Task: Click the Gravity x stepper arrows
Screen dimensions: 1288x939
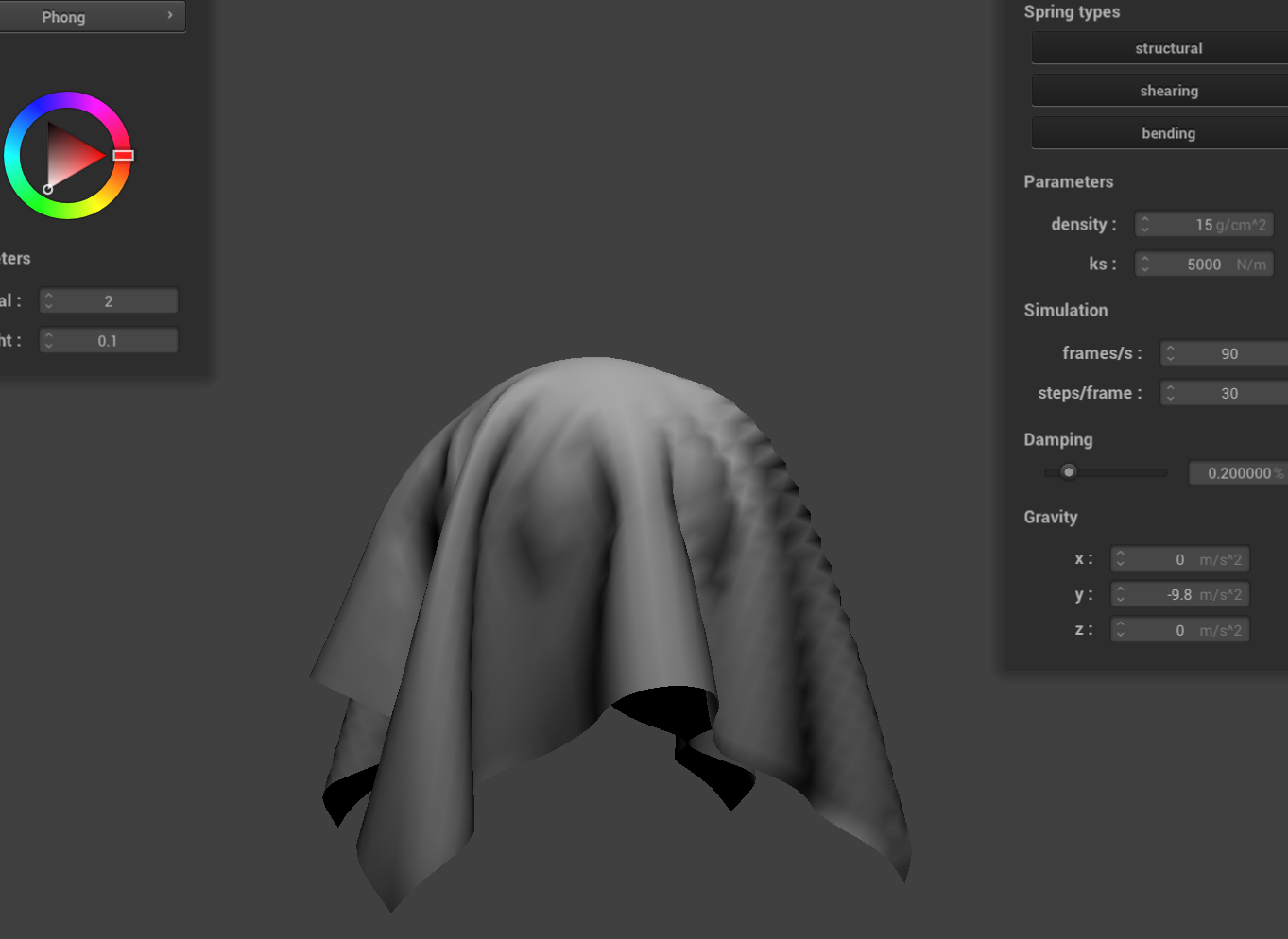Action: point(1120,559)
